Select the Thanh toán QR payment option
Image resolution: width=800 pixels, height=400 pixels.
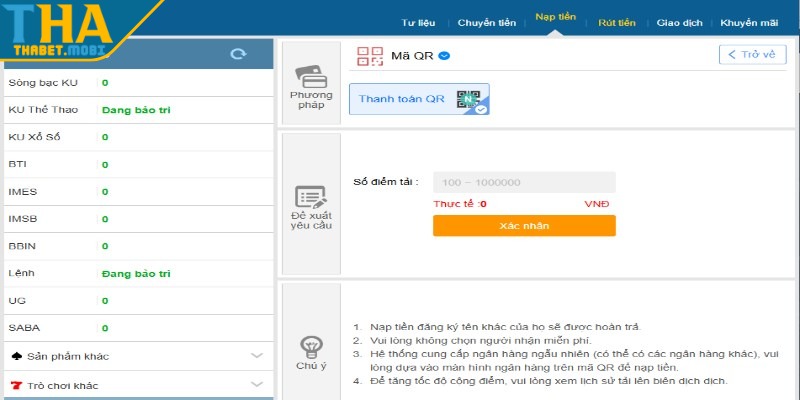pos(418,99)
